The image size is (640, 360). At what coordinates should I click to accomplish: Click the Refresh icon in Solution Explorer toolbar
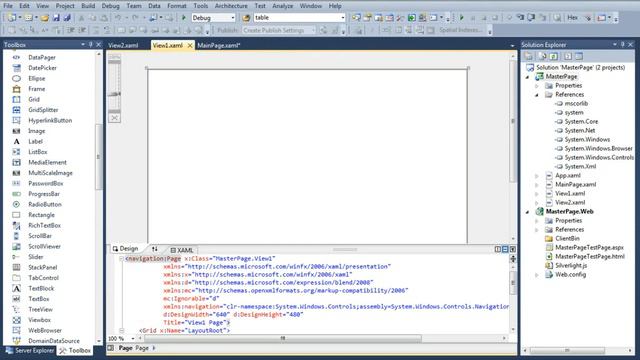(x=553, y=56)
